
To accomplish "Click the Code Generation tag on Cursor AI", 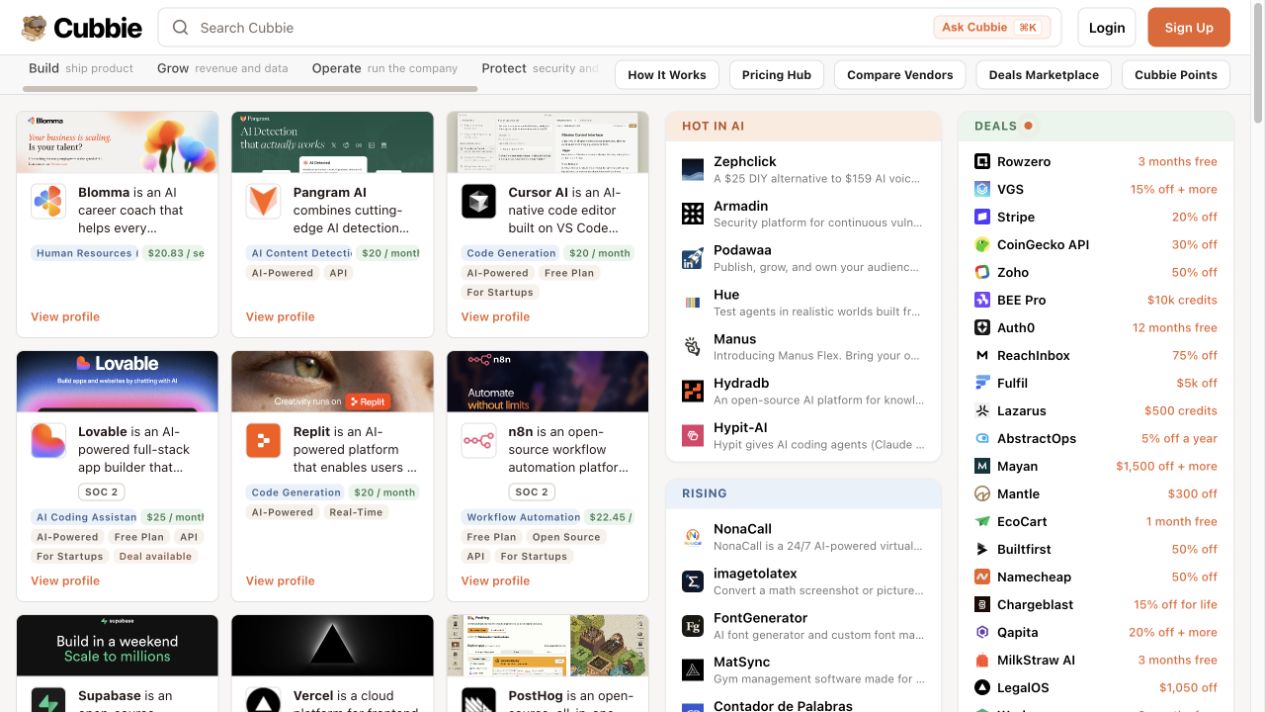I will (511, 253).
